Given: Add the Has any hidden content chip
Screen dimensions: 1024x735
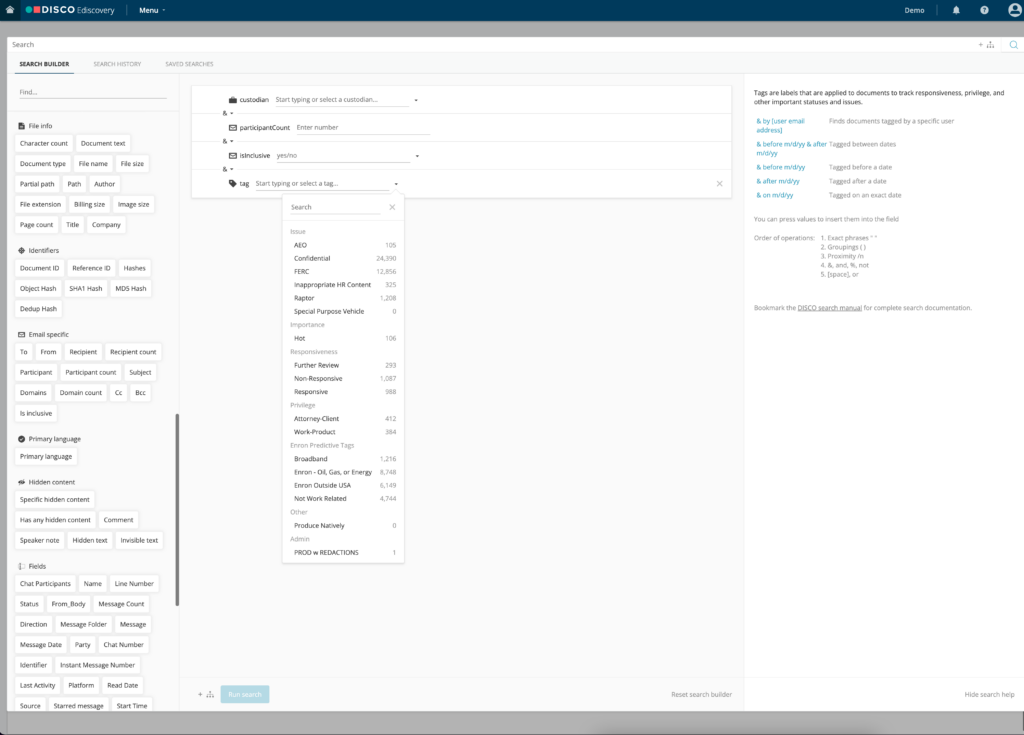Looking at the screenshot, I should tap(56, 520).
